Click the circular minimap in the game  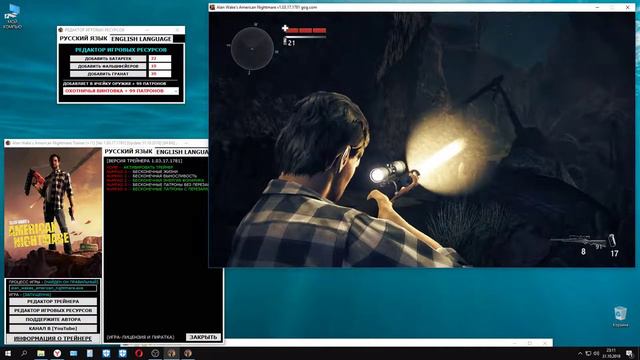click(x=252, y=49)
